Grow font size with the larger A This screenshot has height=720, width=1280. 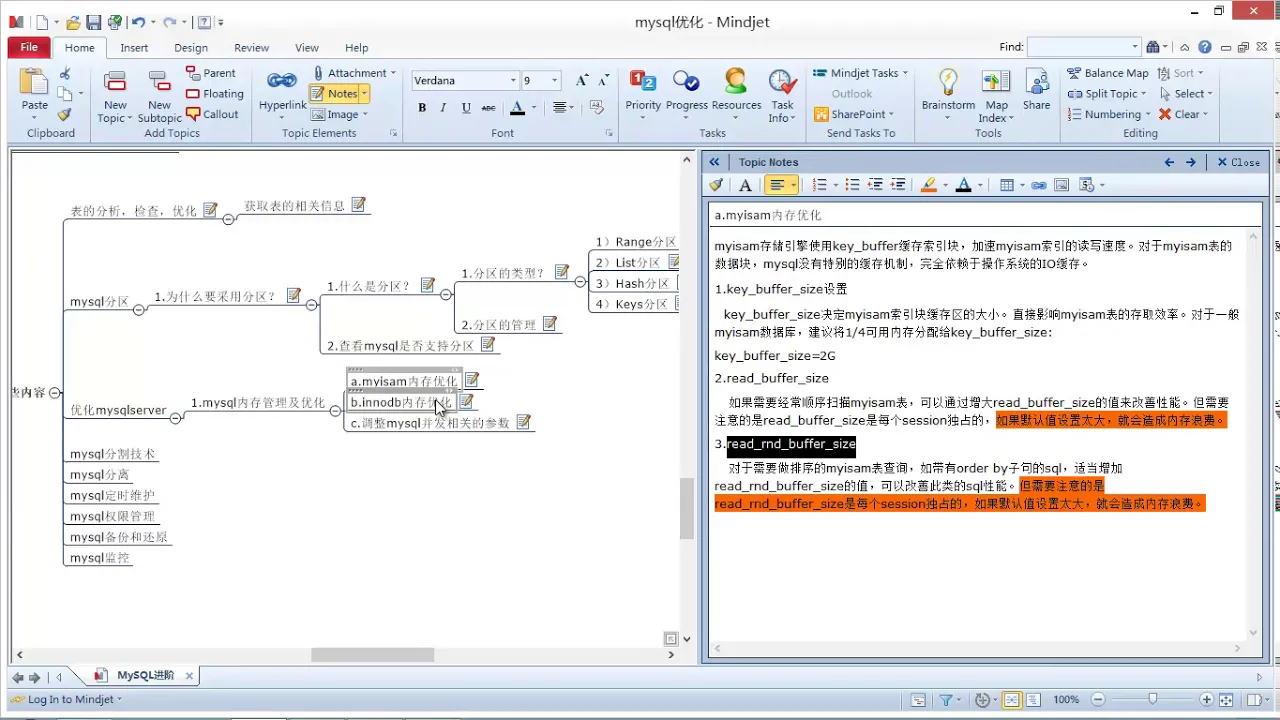[582, 80]
